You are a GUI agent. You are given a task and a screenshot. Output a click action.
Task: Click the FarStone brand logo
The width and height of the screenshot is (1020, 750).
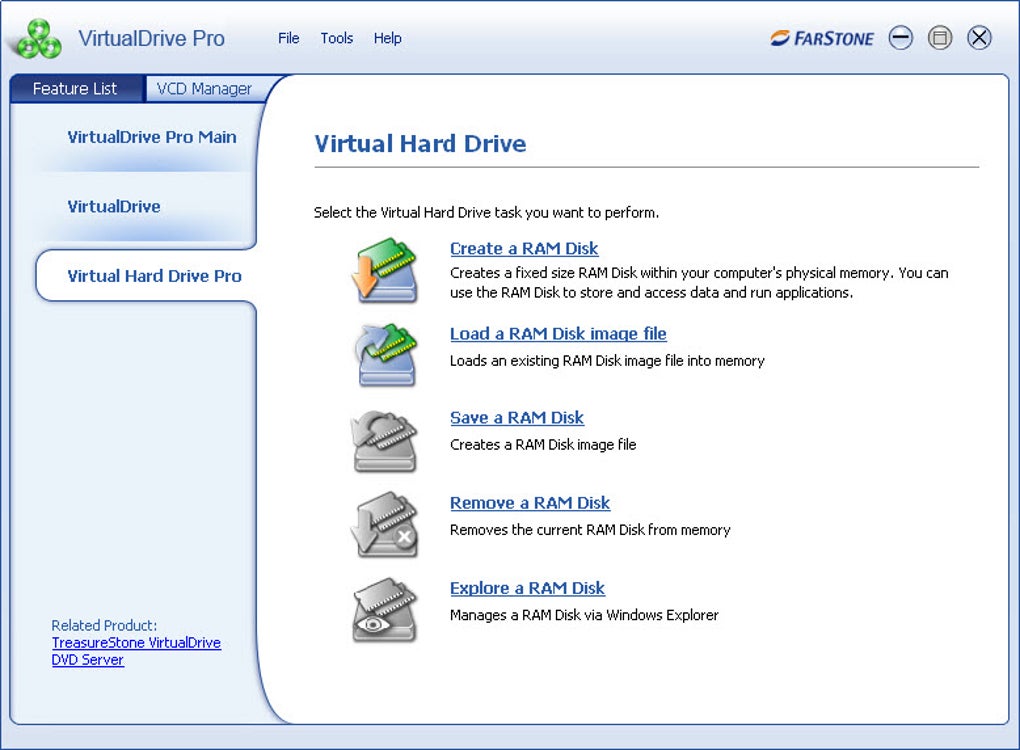822,38
